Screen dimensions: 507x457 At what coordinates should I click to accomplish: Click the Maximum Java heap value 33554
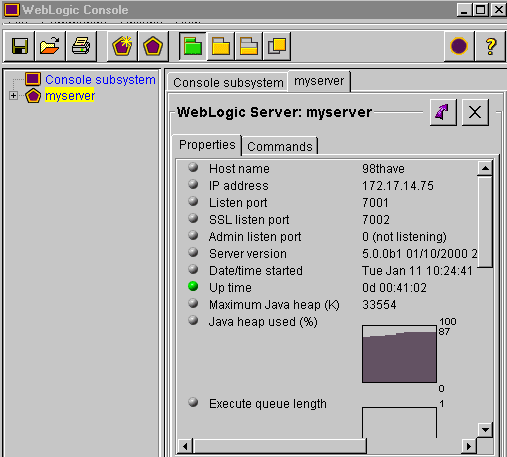379,305
